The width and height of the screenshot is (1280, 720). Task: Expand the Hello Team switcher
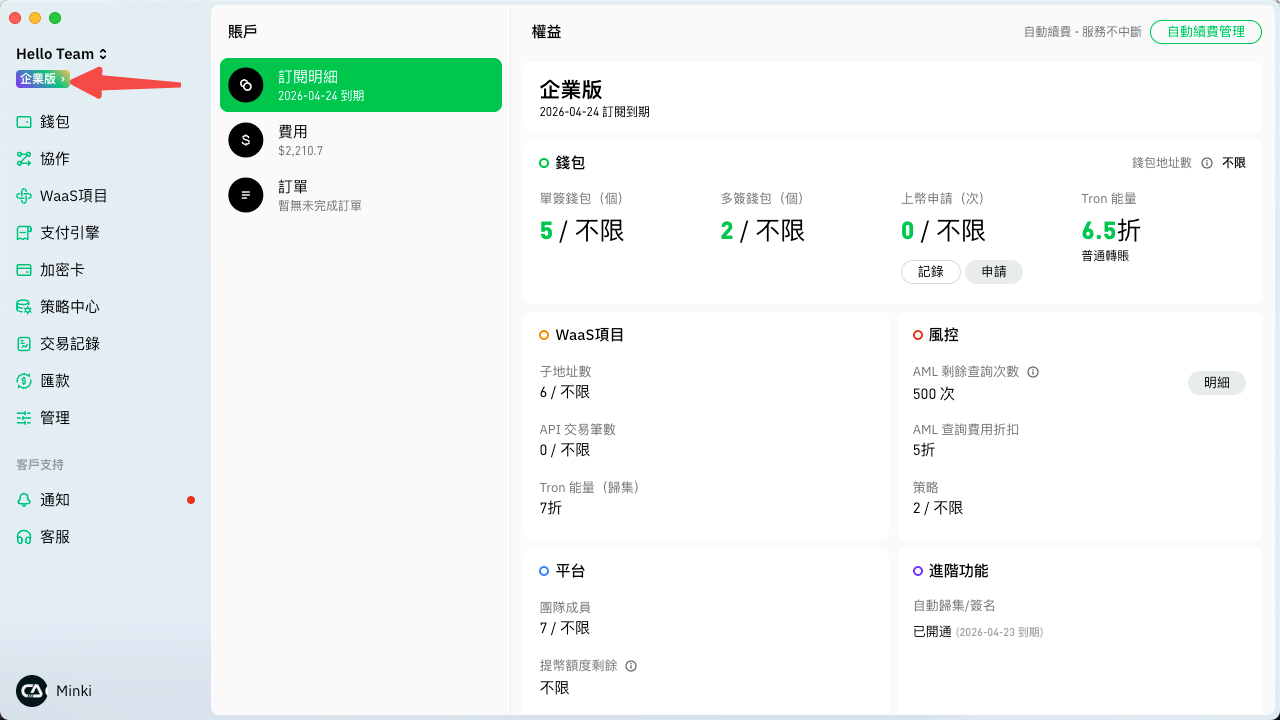click(62, 54)
